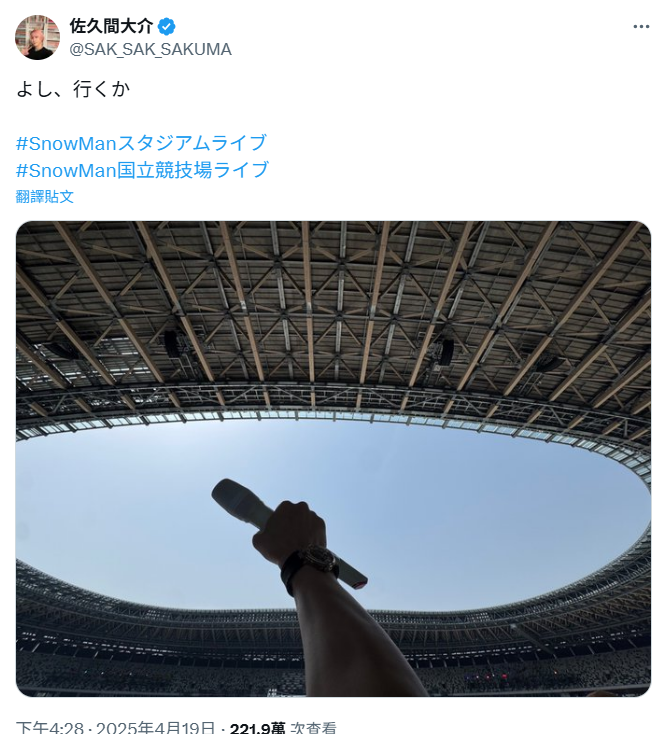Click the date 2025年4月19日
Image resolution: width=665 pixels, height=734 pixels.
click(155, 728)
